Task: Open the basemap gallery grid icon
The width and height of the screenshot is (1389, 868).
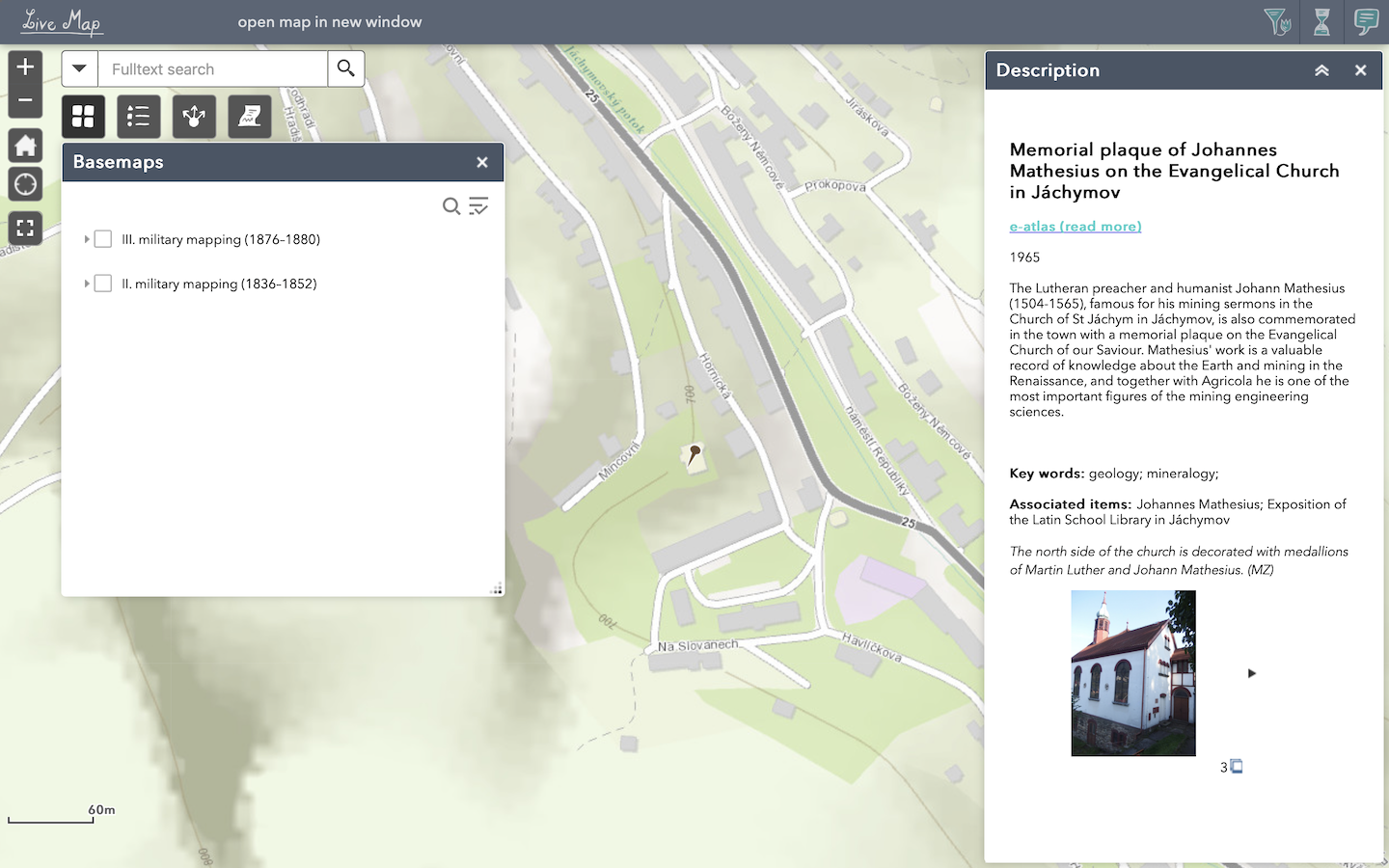Action: point(83,117)
